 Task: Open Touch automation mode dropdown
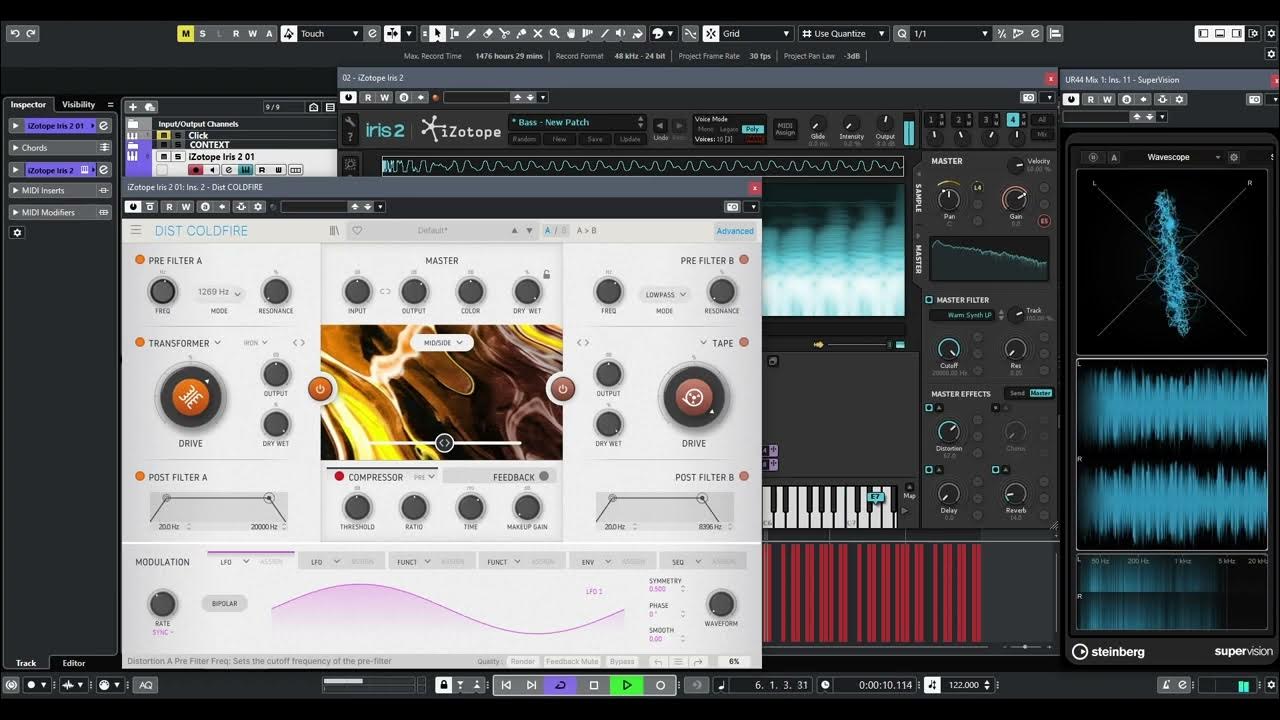pyautogui.click(x=330, y=33)
